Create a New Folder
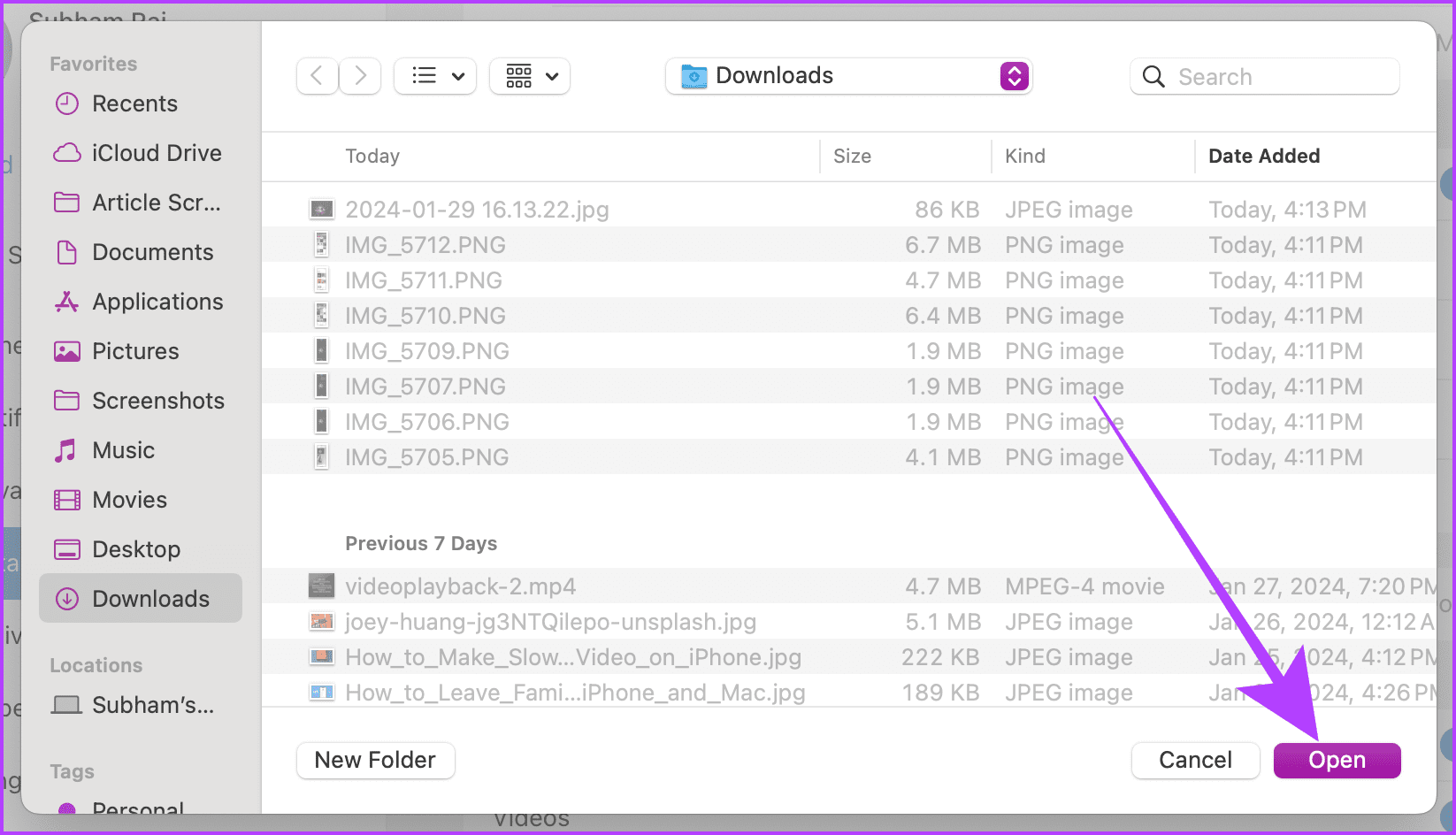Image resolution: width=1456 pixels, height=835 pixels. click(x=375, y=760)
